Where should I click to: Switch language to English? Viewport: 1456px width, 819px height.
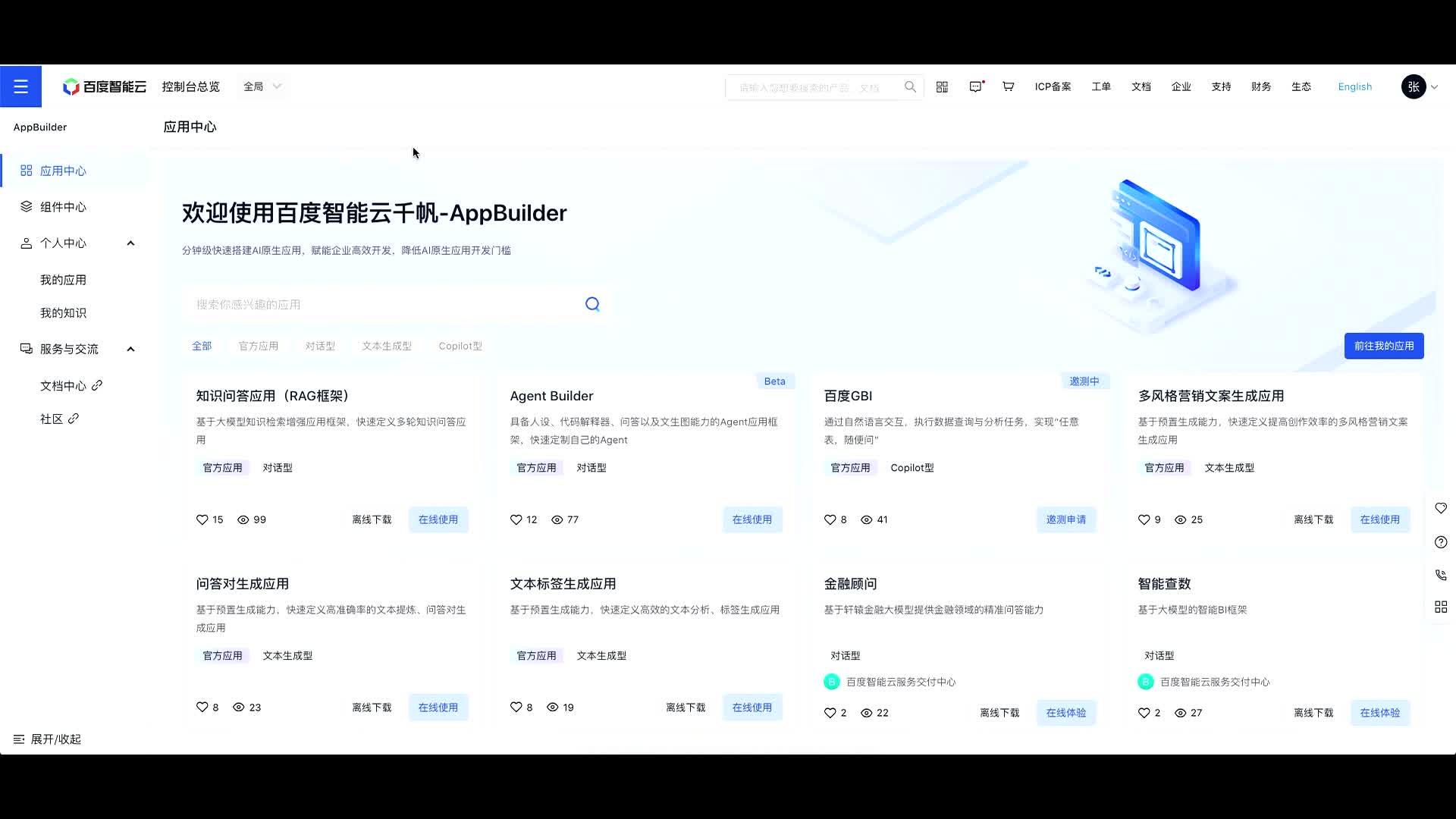[x=1355, y=86]
